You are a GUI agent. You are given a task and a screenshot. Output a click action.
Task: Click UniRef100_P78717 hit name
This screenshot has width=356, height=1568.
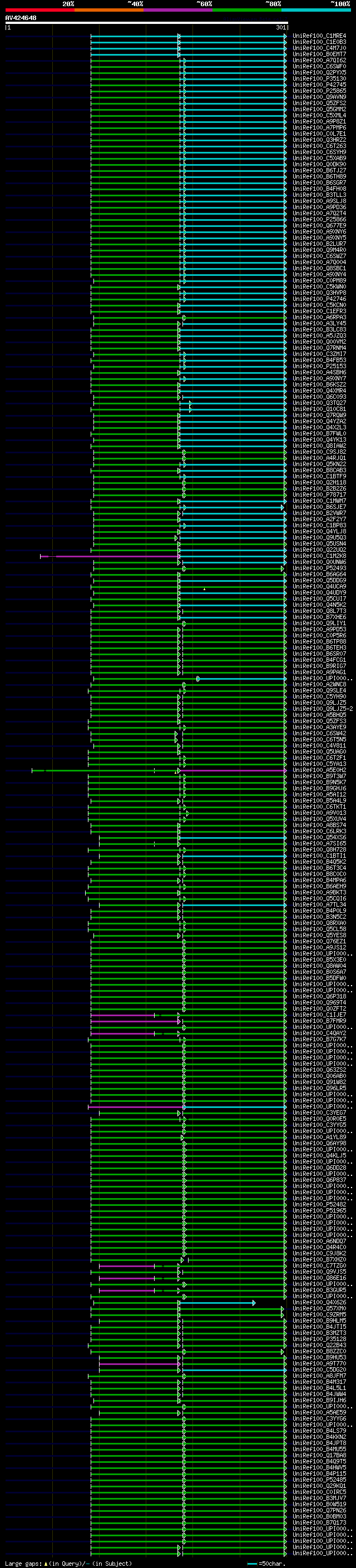[319, 495]
